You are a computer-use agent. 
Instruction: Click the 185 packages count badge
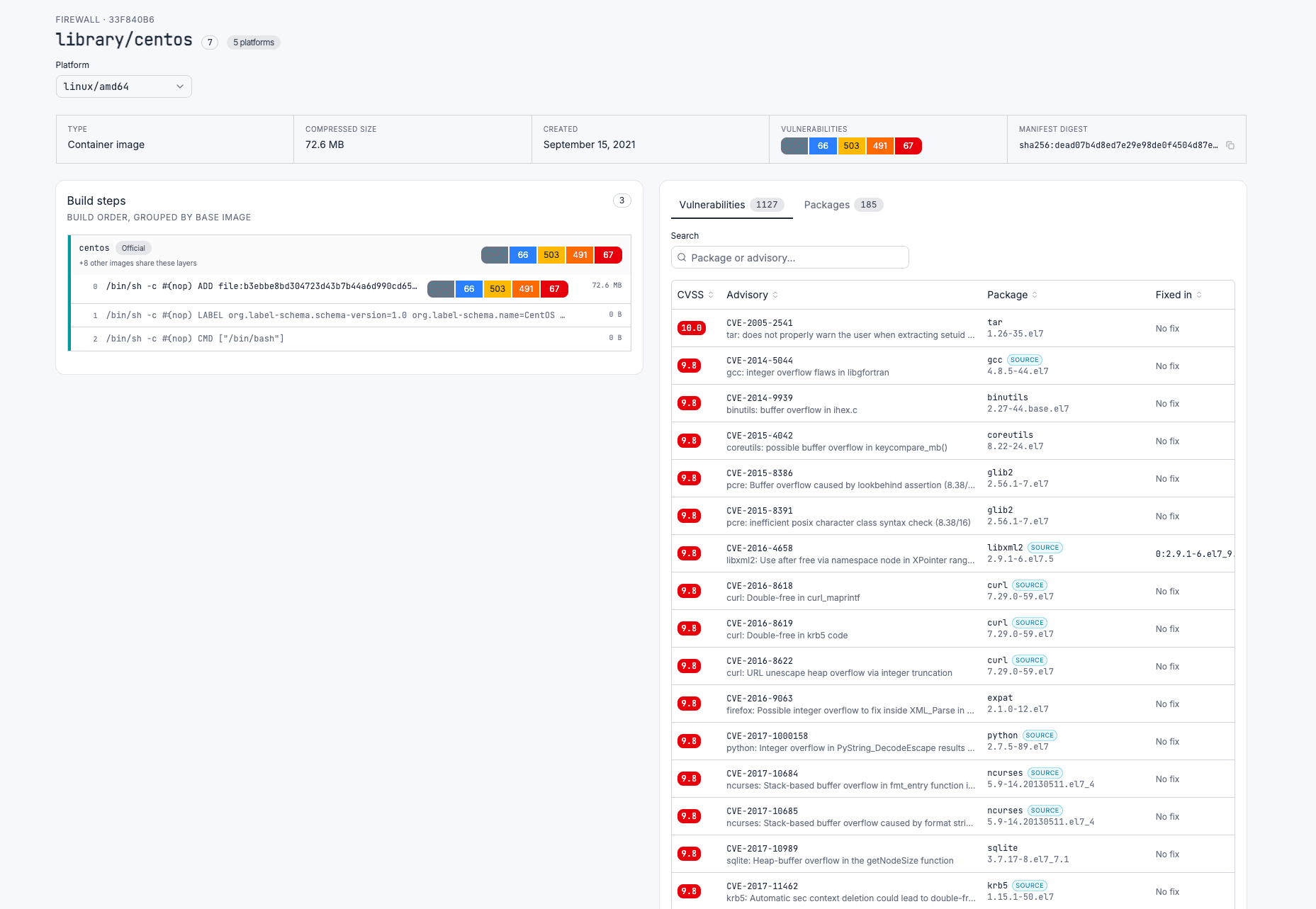click(869, 205)
